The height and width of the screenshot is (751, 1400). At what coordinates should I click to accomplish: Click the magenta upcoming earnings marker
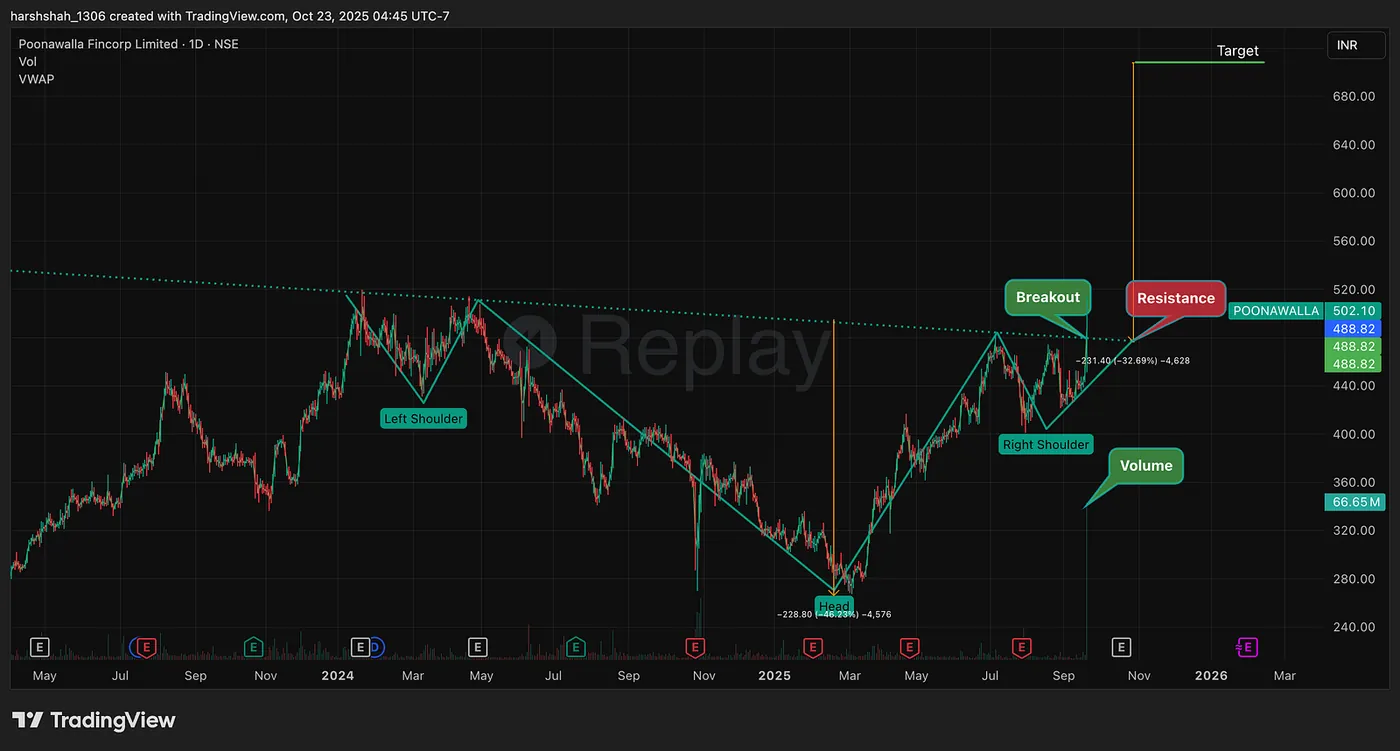(1248, 647)
